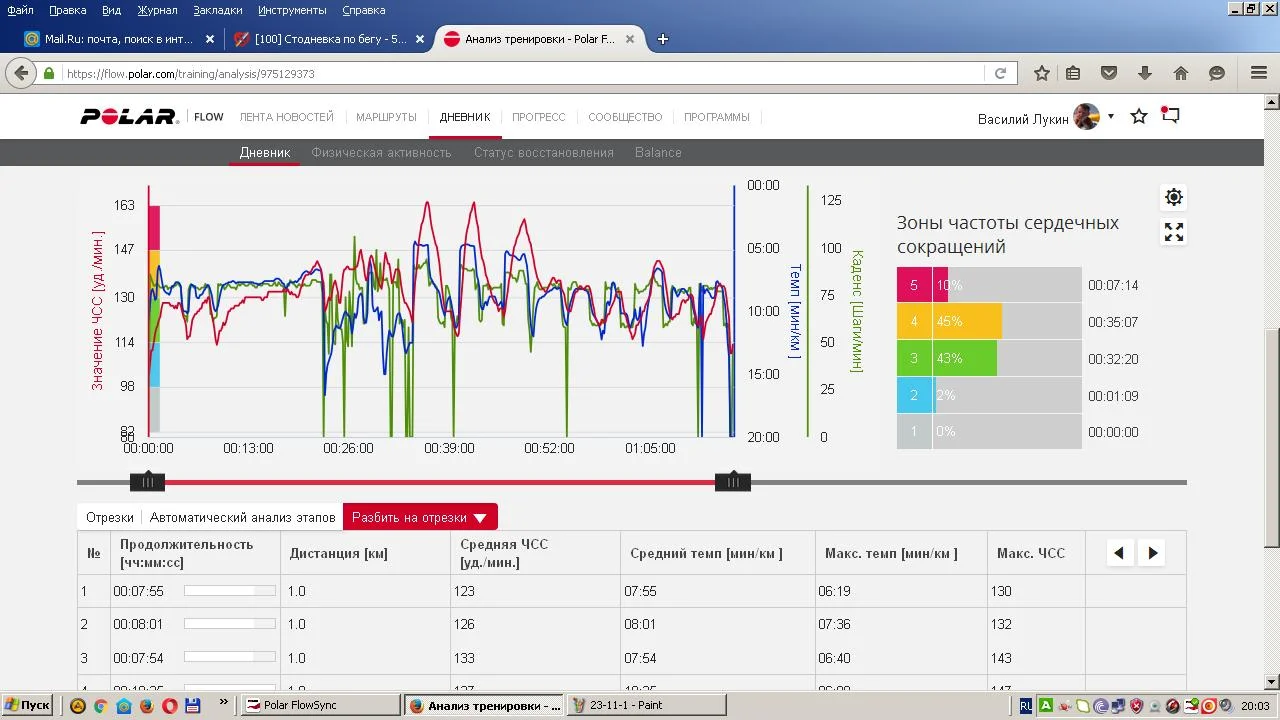Show previous table columns arrow
Viewport: 1280px width, 720px height.
click(1119, 553)
